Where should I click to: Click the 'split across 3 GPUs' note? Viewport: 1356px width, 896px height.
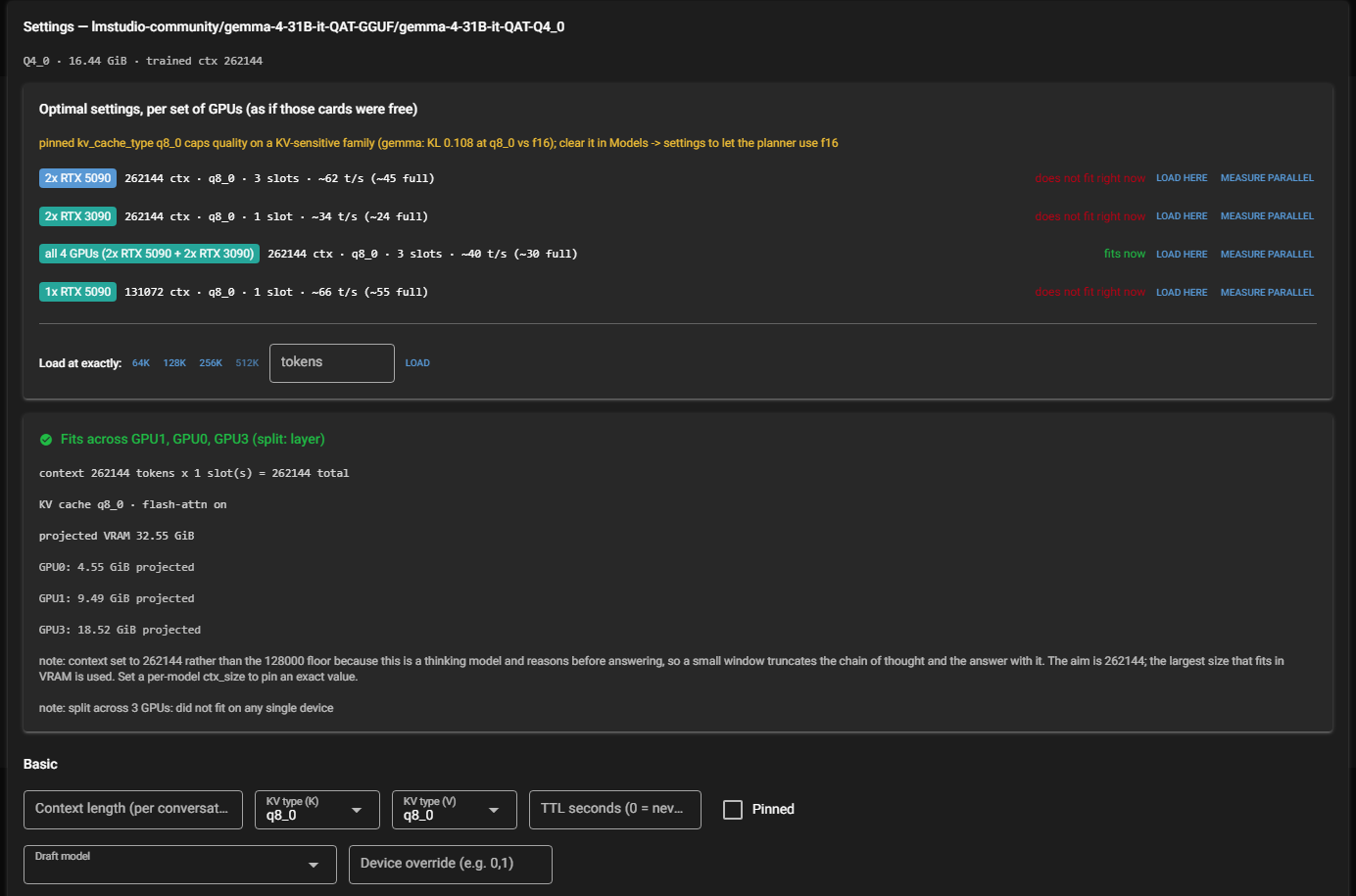click(186, 708)
